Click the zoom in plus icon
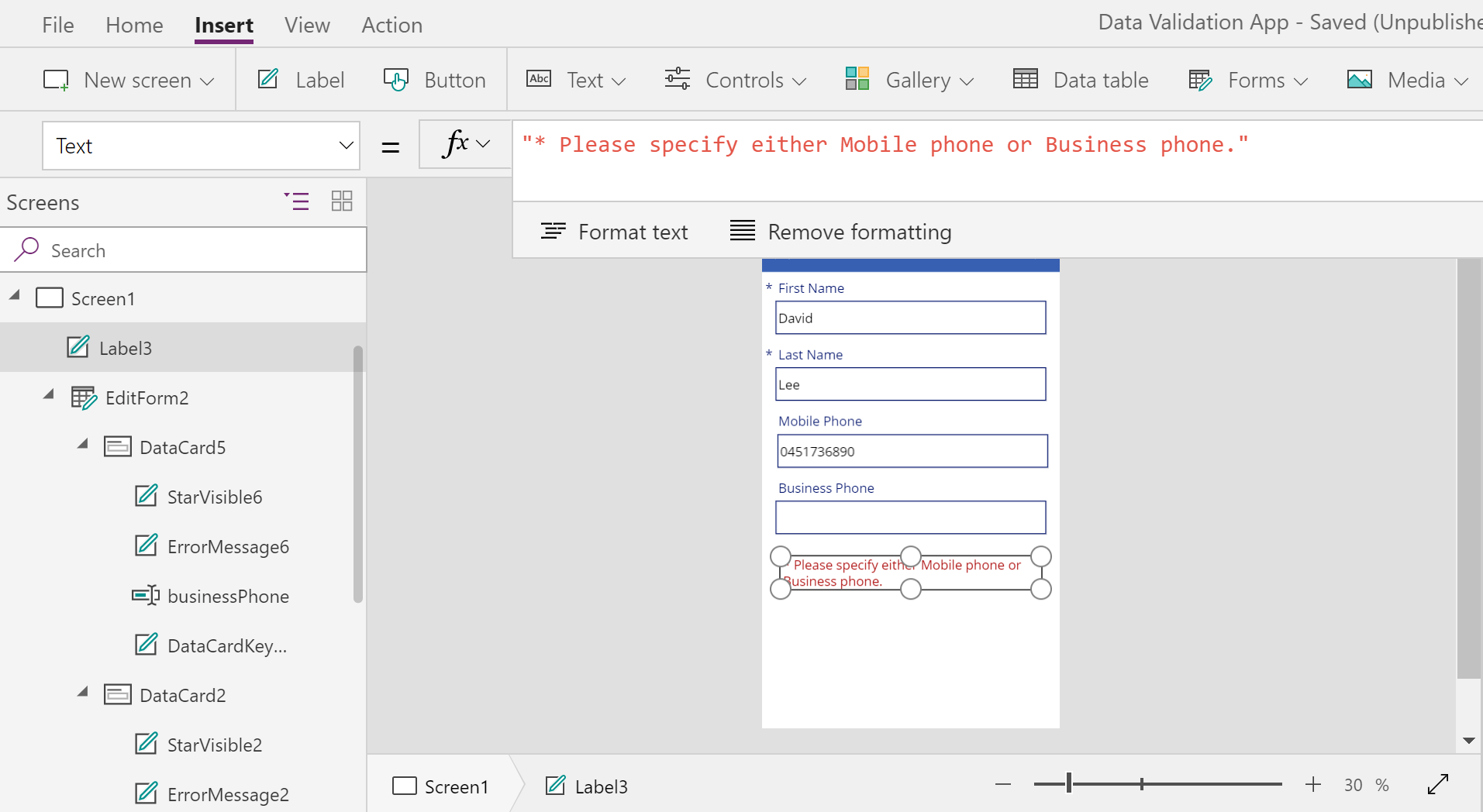The width and height of the screenshot is (1483, 812). point(1312,784)
